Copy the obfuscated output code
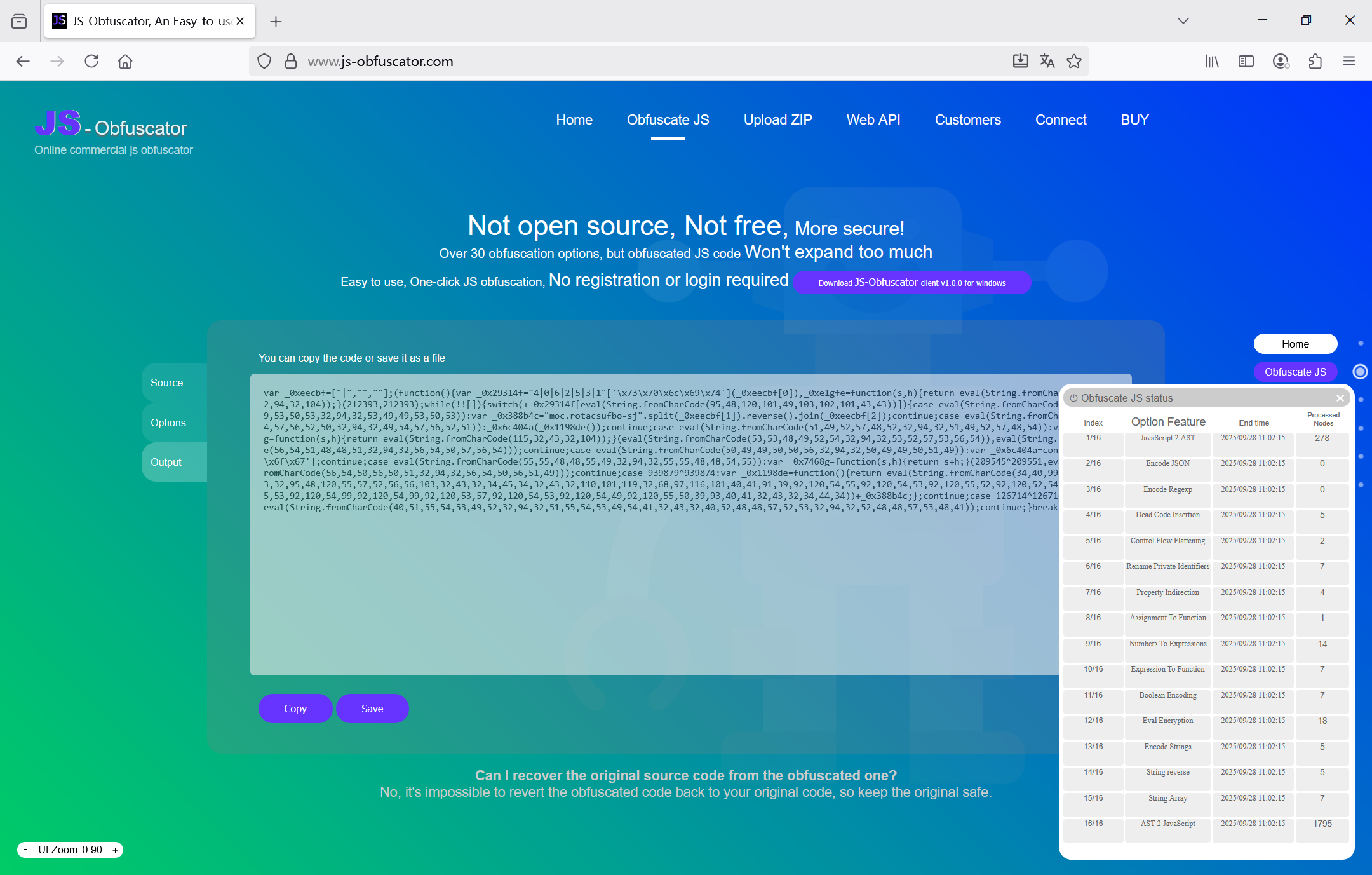This screenshot has height=875, width=1372. coord(295,709)
